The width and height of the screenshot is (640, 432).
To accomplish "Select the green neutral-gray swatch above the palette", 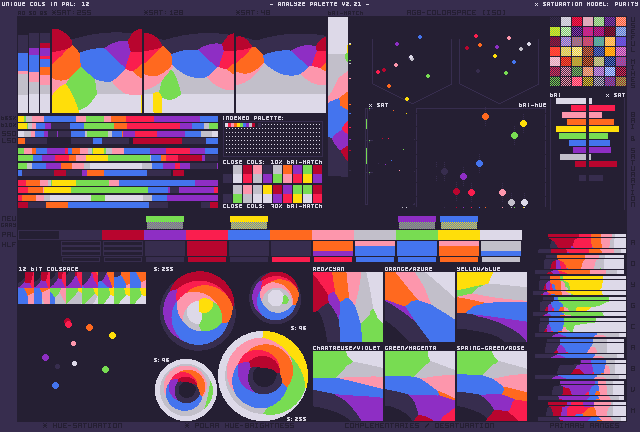I will [165, 222].
